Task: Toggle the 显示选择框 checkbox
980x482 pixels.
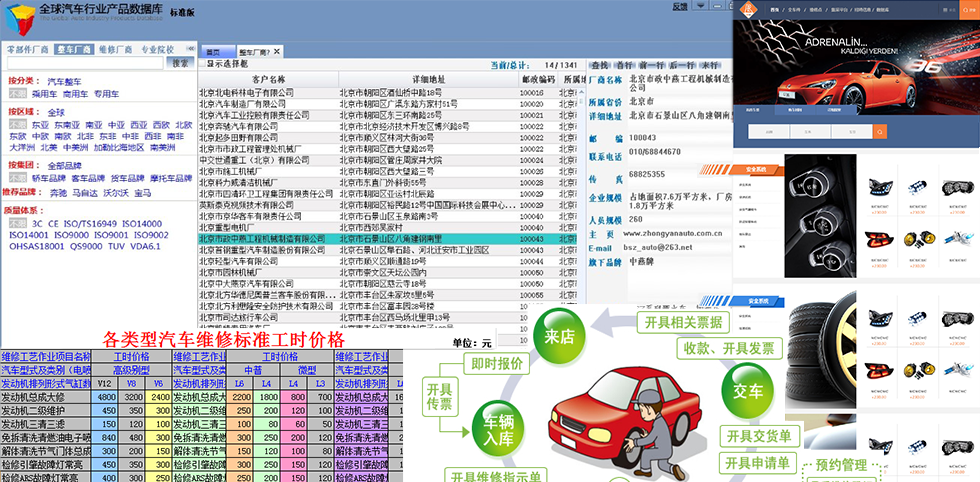Action: click(202, 63)
